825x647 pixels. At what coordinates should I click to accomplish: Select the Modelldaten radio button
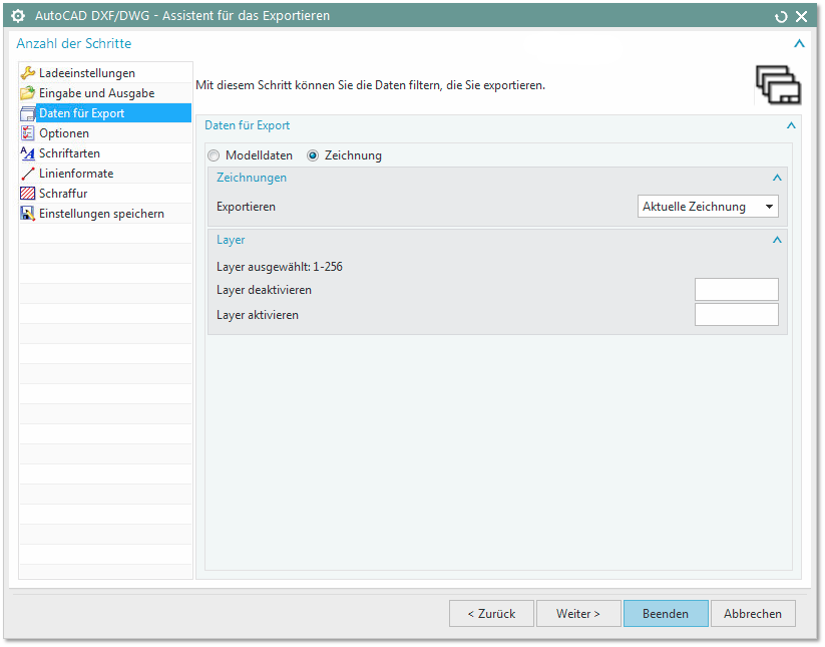pyautogui.click(x=213, y=156)
